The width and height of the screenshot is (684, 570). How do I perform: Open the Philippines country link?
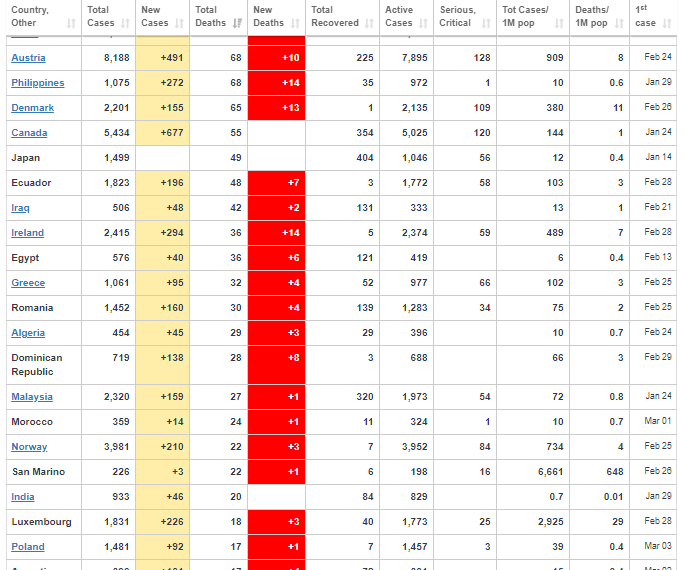click(38, 83)
